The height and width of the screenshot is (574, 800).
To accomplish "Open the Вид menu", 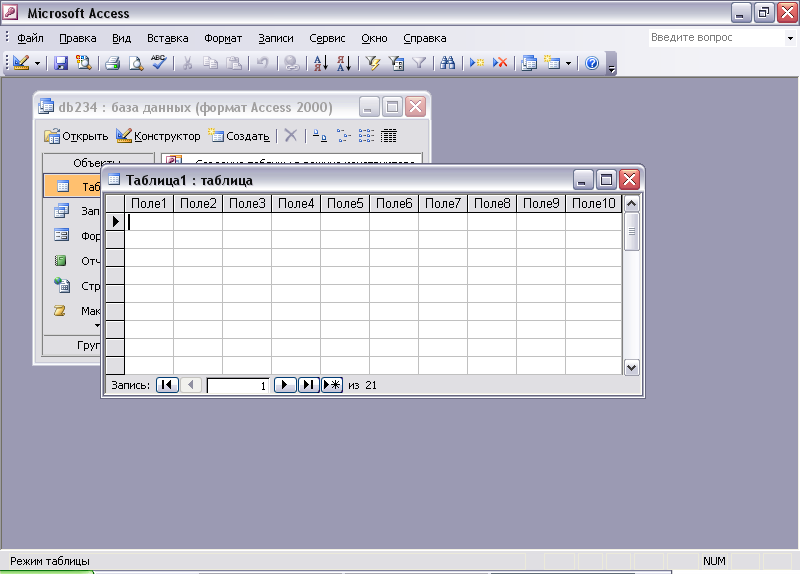I will tap(121, 38).
